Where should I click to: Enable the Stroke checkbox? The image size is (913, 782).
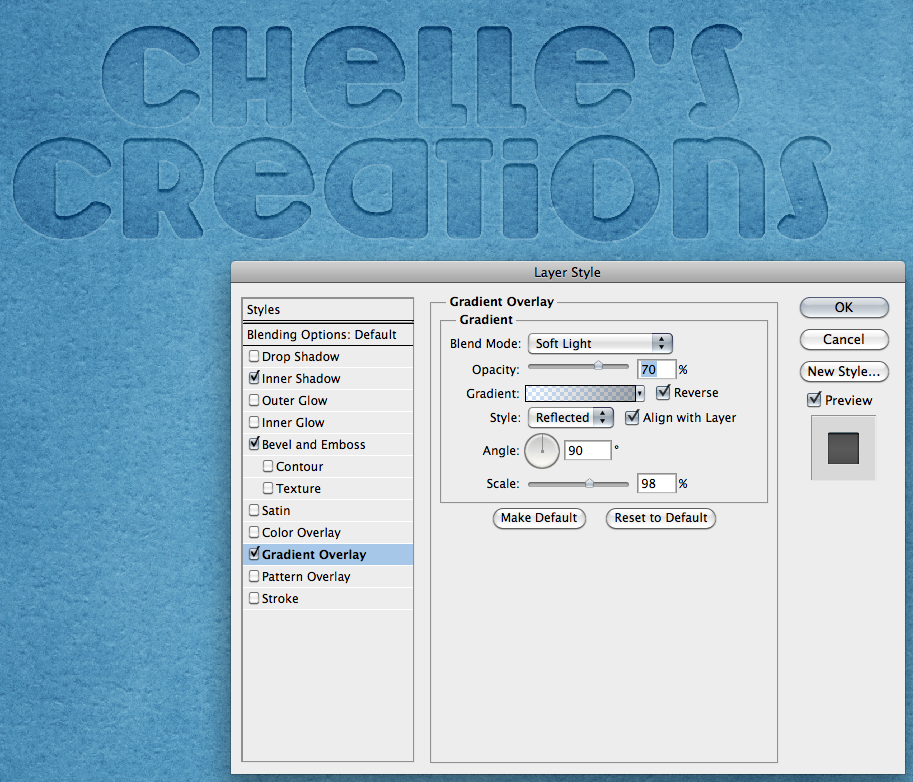[254, 598]
